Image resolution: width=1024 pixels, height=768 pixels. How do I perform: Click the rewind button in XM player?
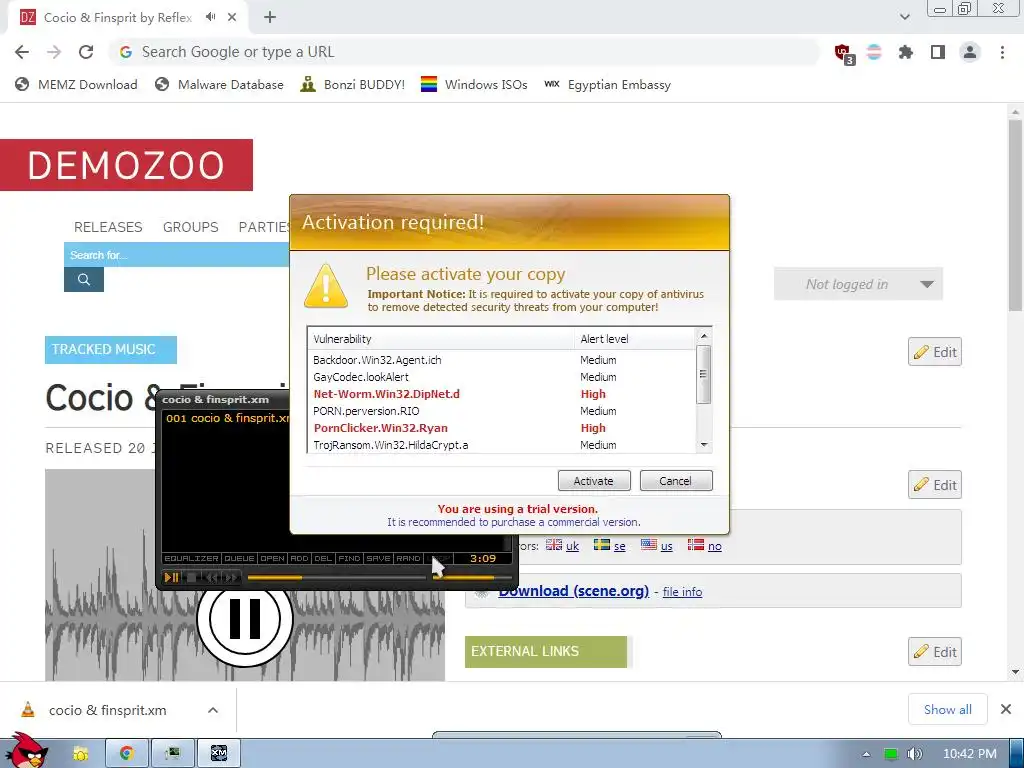click(212, 577)
